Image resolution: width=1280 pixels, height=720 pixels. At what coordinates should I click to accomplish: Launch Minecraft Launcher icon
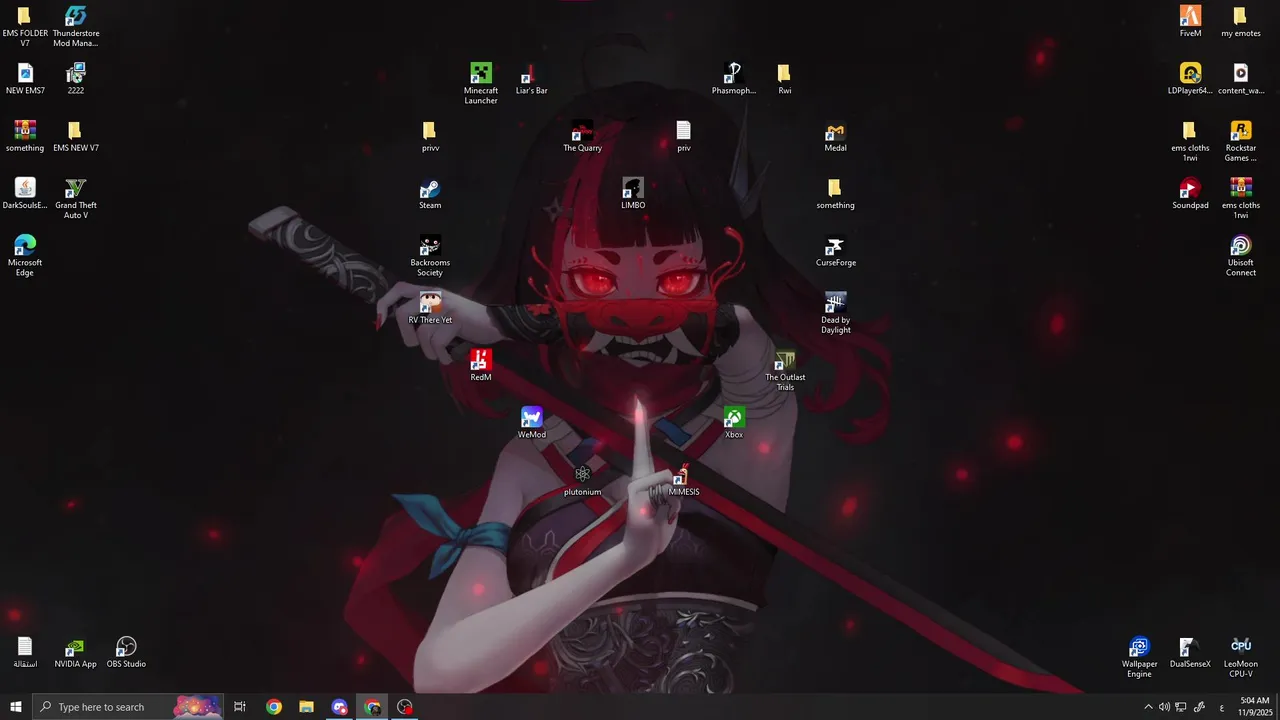481,74
